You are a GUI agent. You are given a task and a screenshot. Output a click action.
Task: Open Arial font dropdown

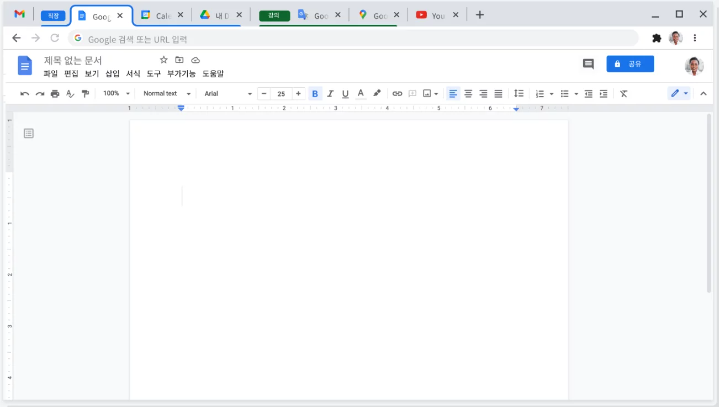pos(228,94)
